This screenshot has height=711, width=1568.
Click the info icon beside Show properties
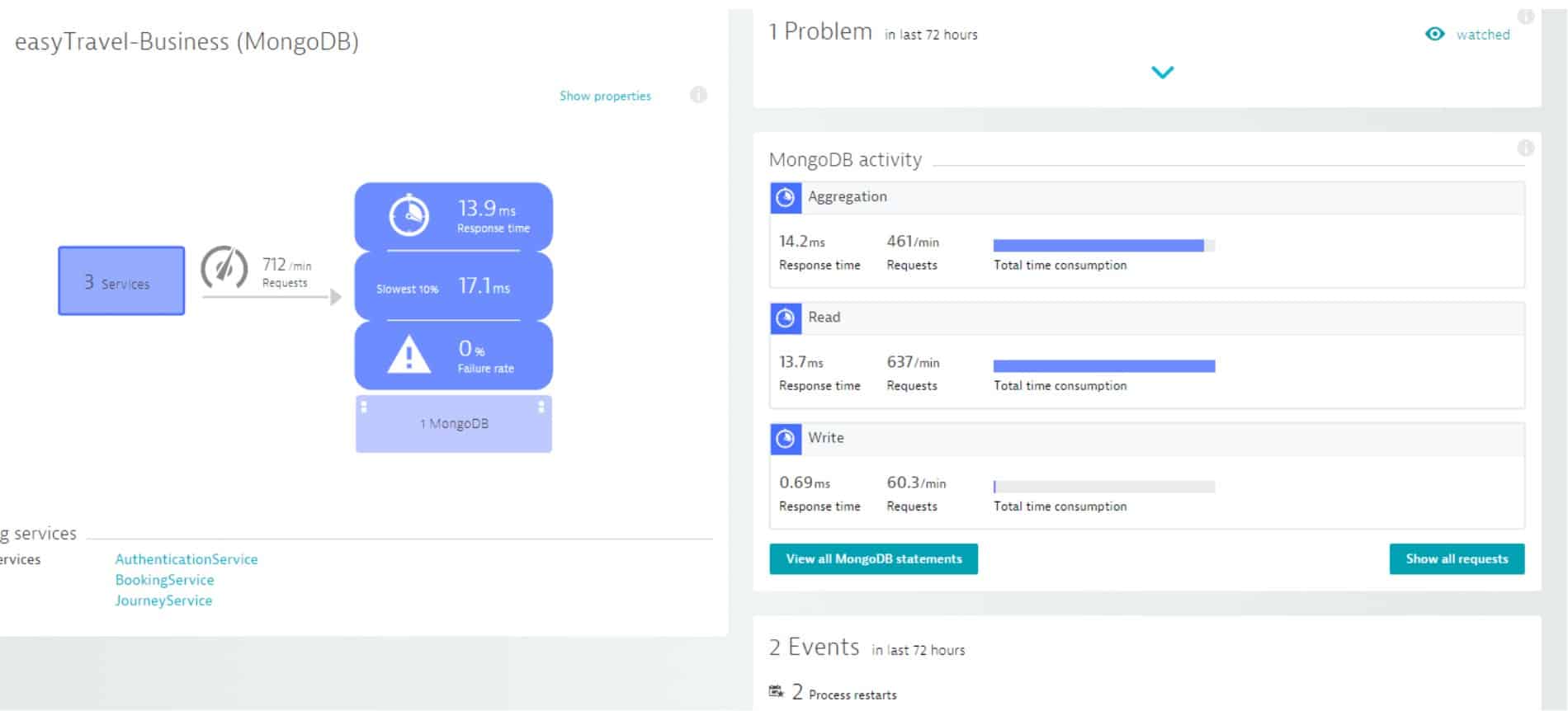pos(698,95)
